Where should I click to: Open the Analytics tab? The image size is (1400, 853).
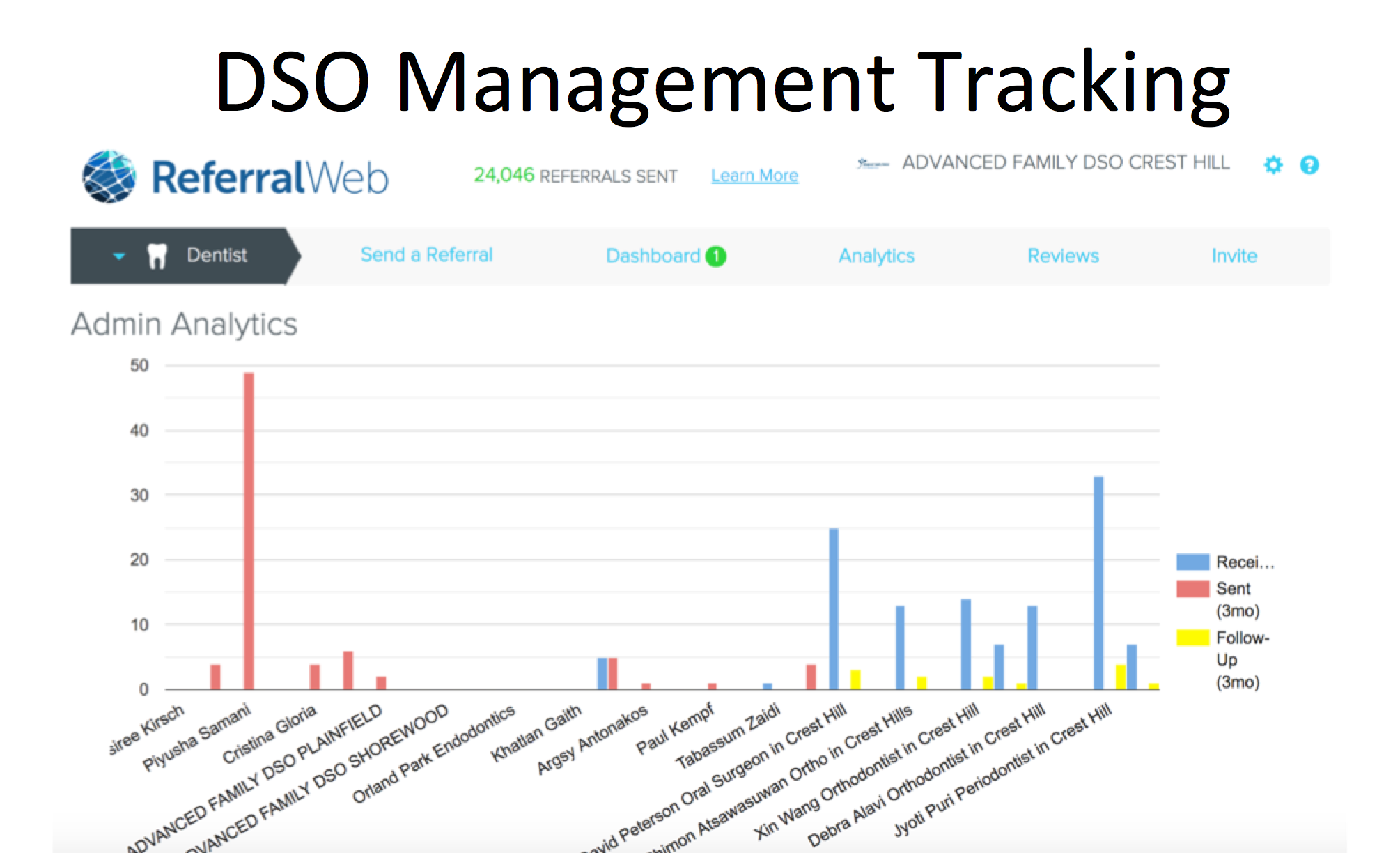(x=876, y=256)
